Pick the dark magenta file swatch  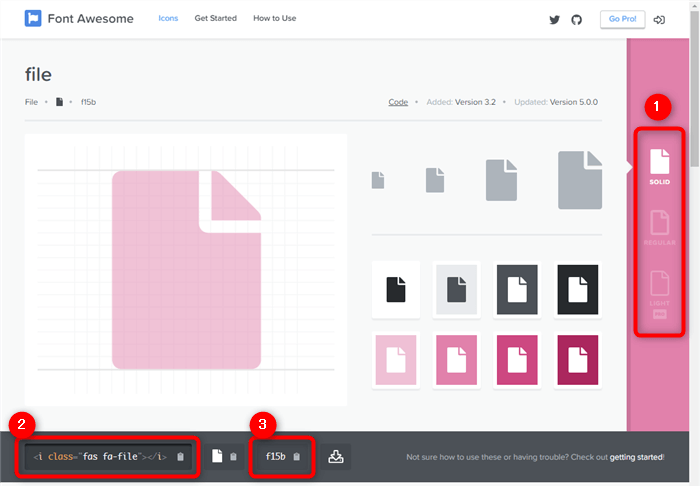click(578, 359)
